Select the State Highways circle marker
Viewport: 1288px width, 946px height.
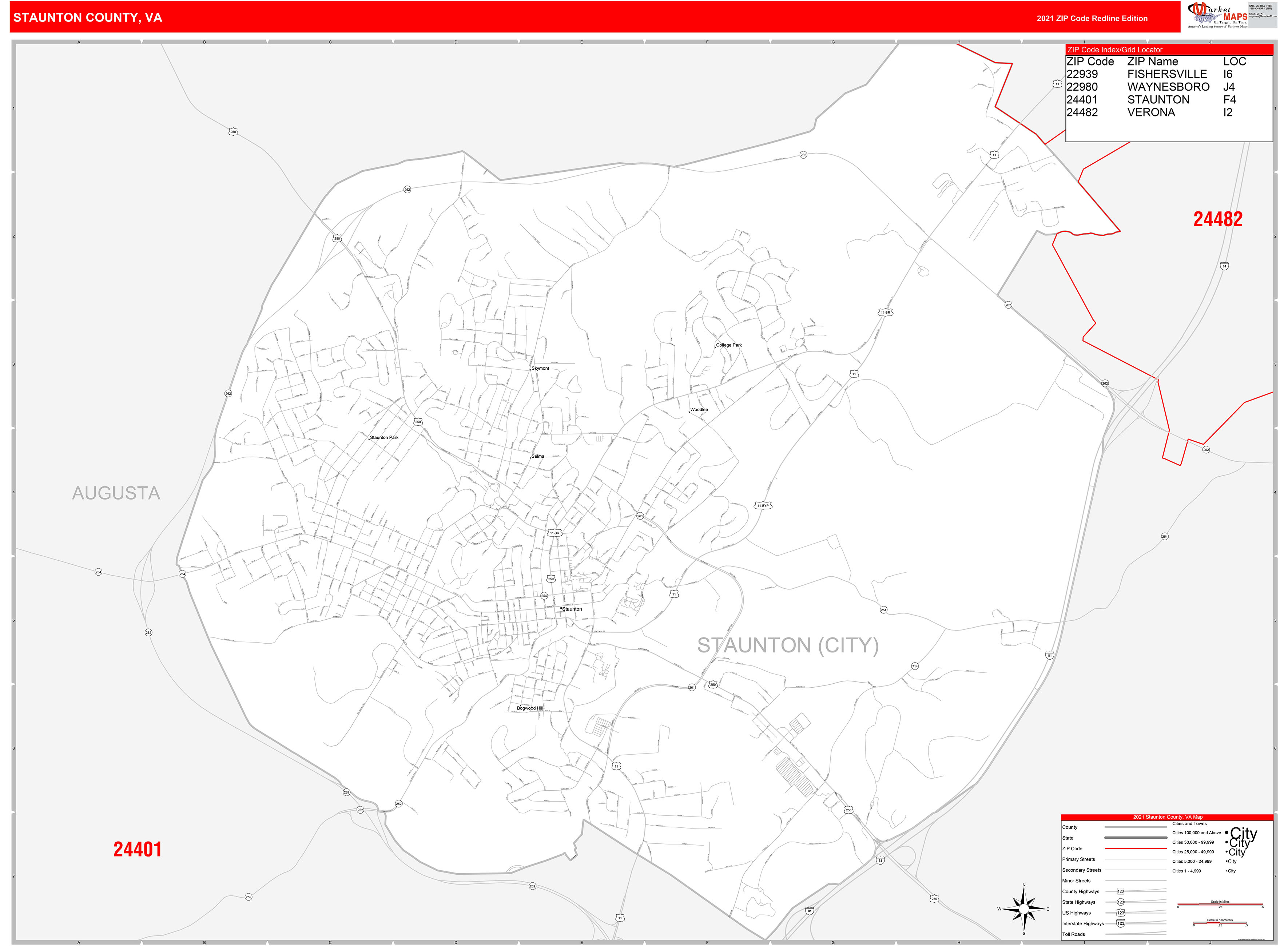(x=1120, y=902)
